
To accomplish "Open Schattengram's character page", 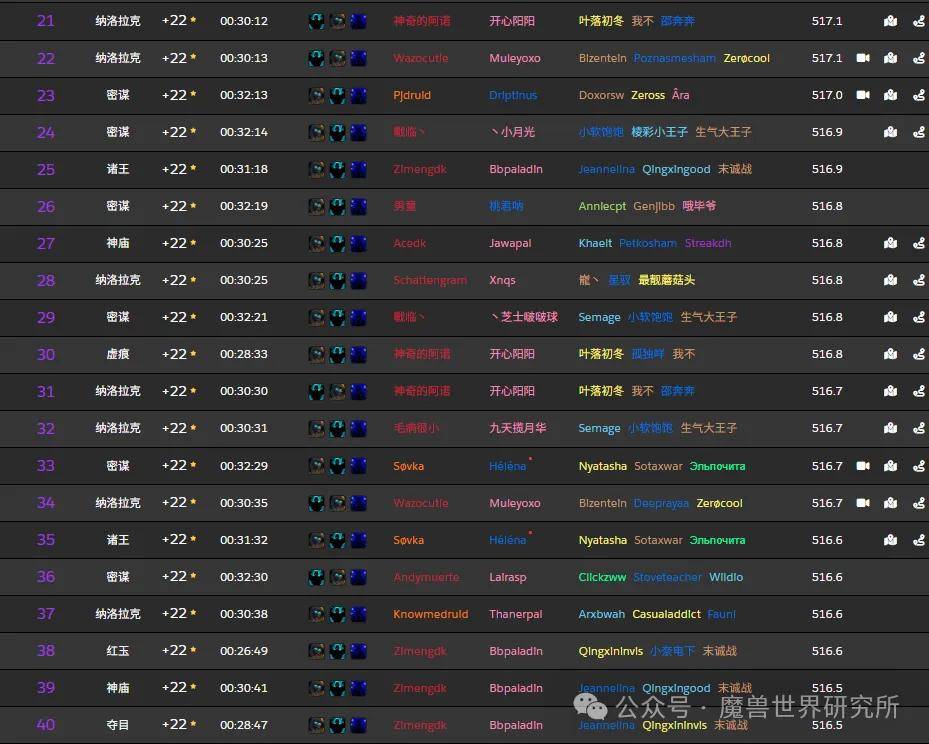I will (430, 280).
